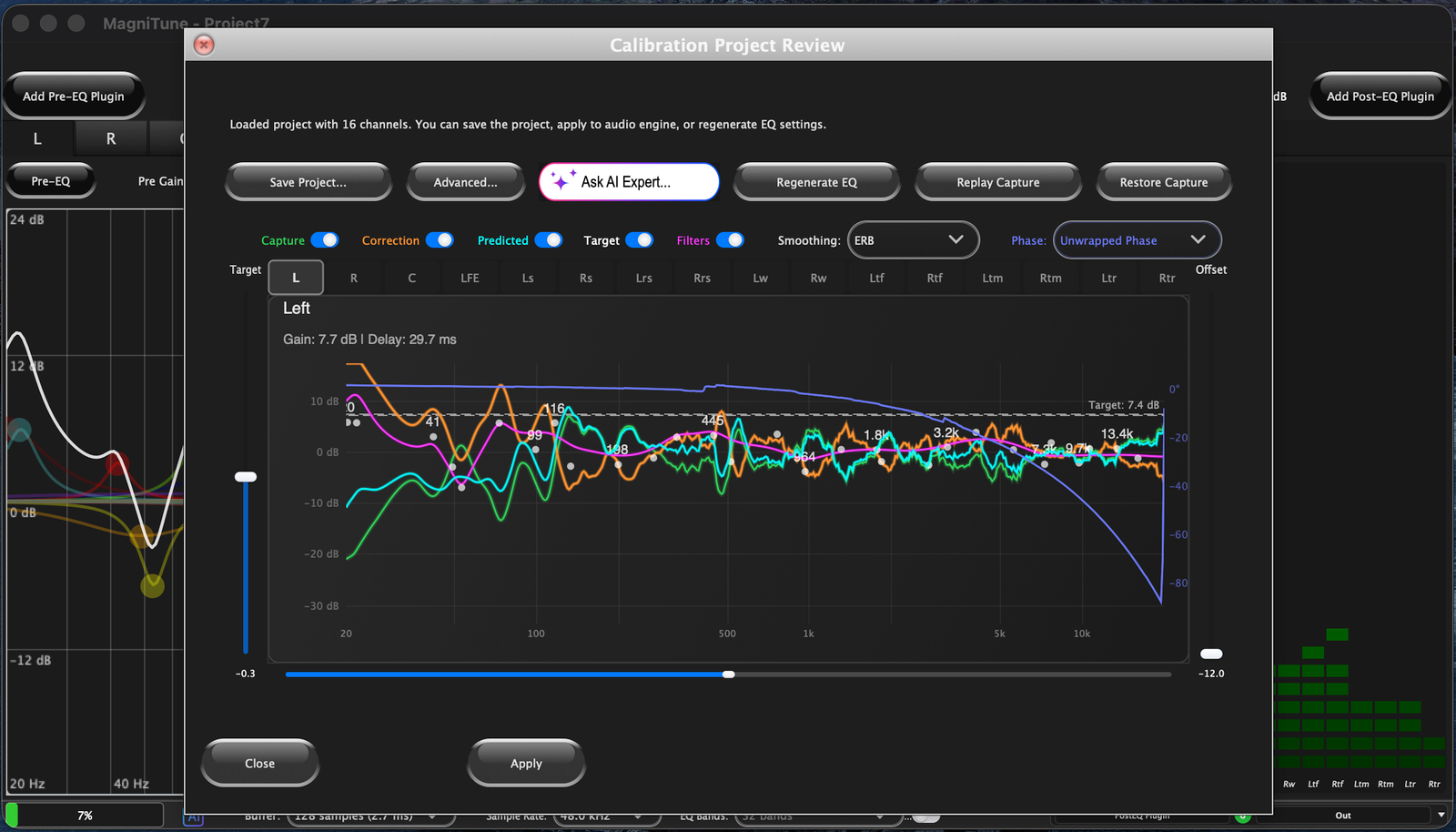
Task: Disable the Predicted curve toggle
Action: (x=550, y=239)
